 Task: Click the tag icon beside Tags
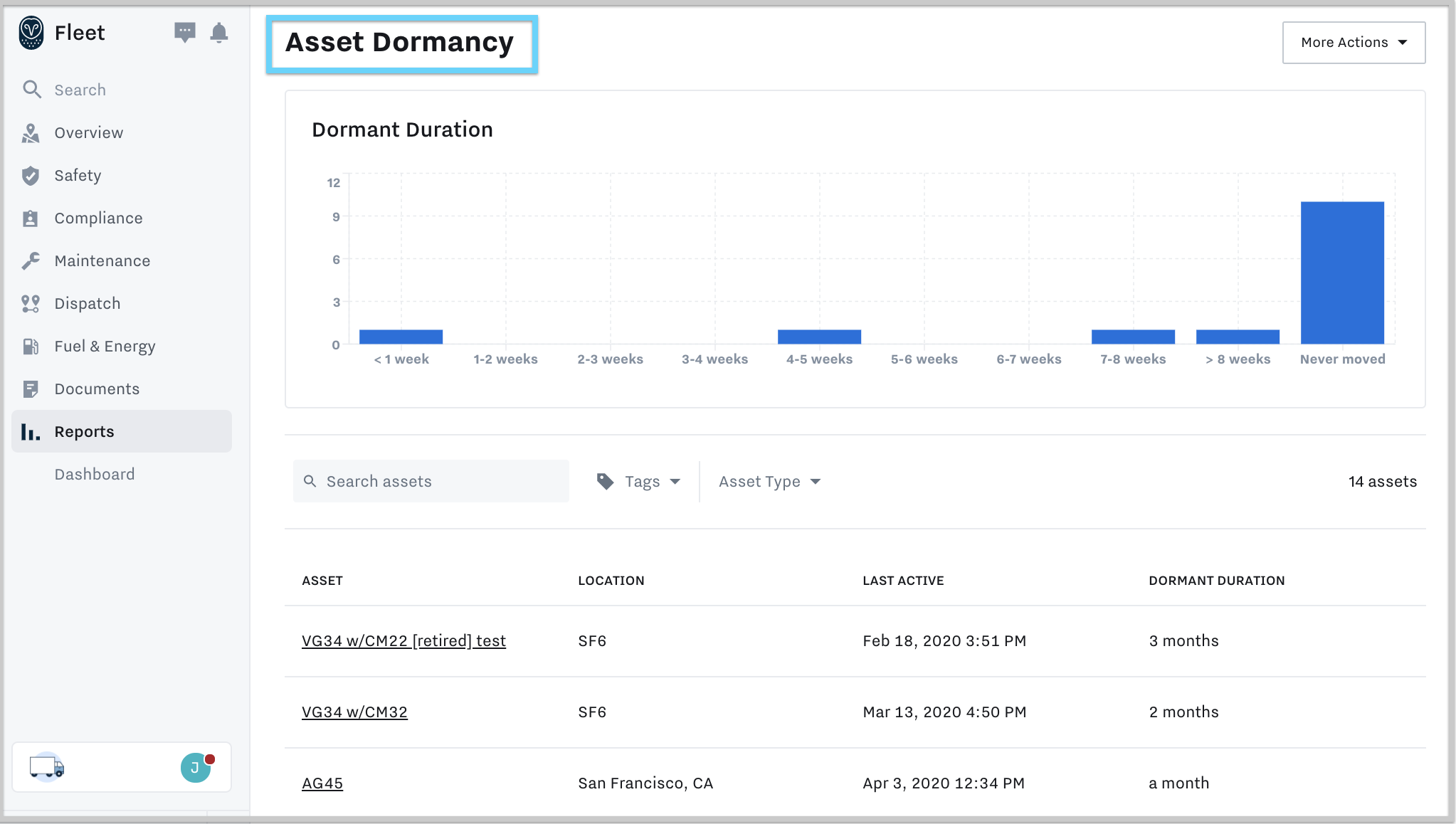[606, 482]
